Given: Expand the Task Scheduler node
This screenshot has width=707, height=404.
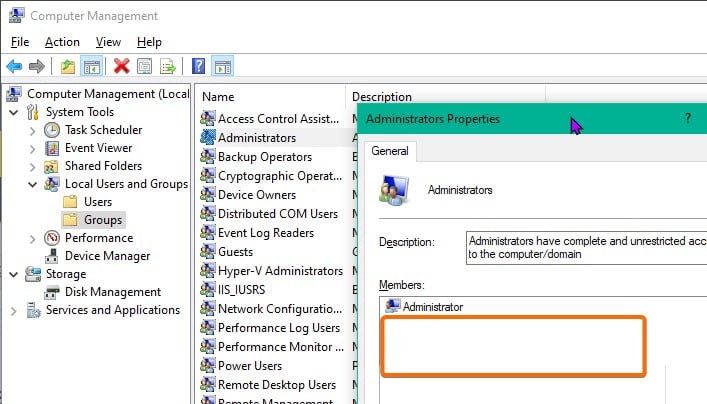Looking at the screenshot, I should pyautogui.click(x=32, y=131).
